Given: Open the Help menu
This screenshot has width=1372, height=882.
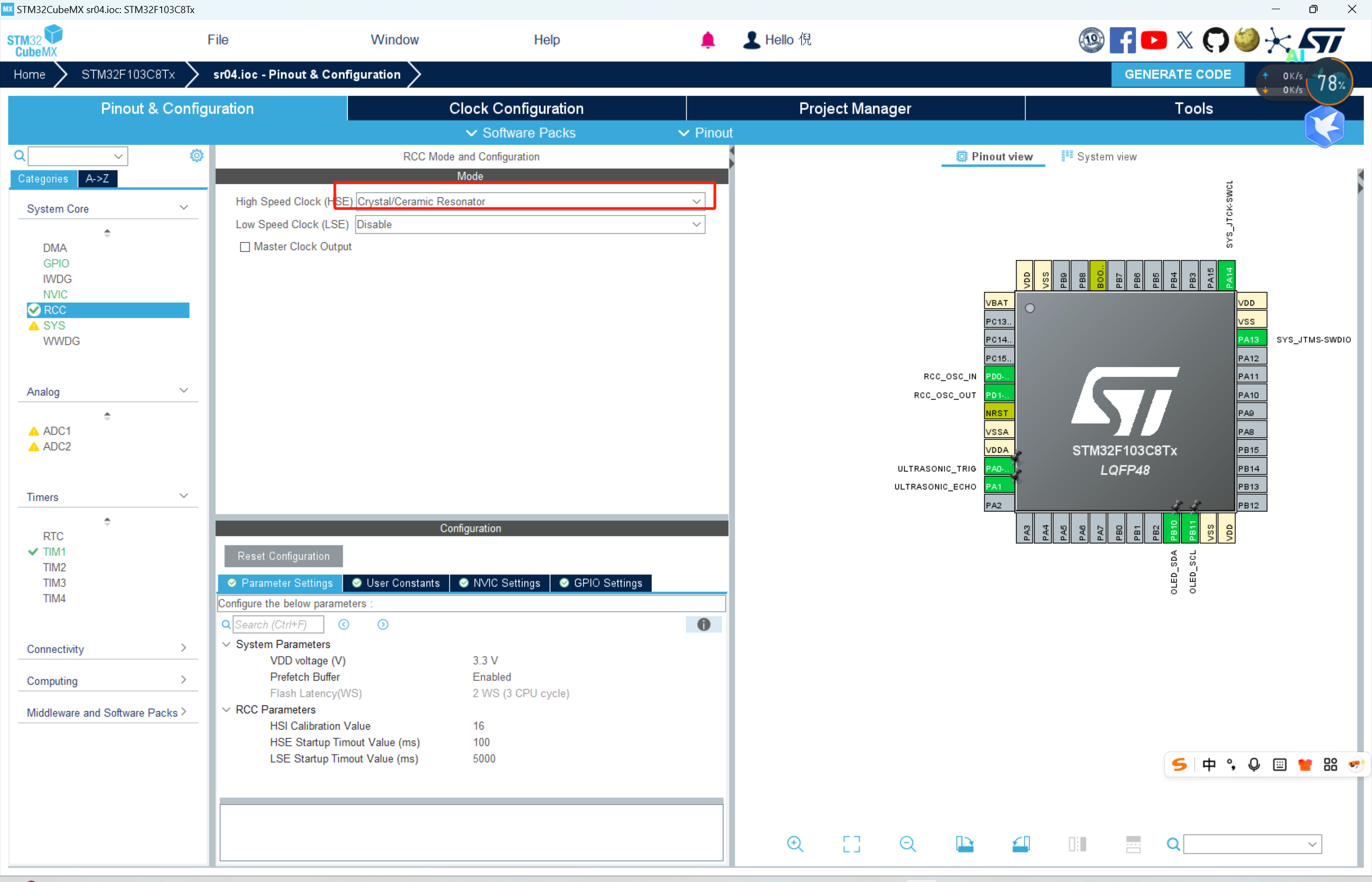Looking at the screenshot, I should coord(547,40).
